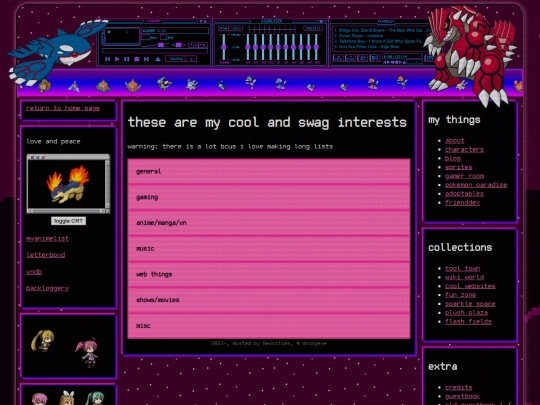Image resolution: width=540 pixels, height=405 pixels.
Task: Open the sparkle space collection link
Action: [470, 304]
